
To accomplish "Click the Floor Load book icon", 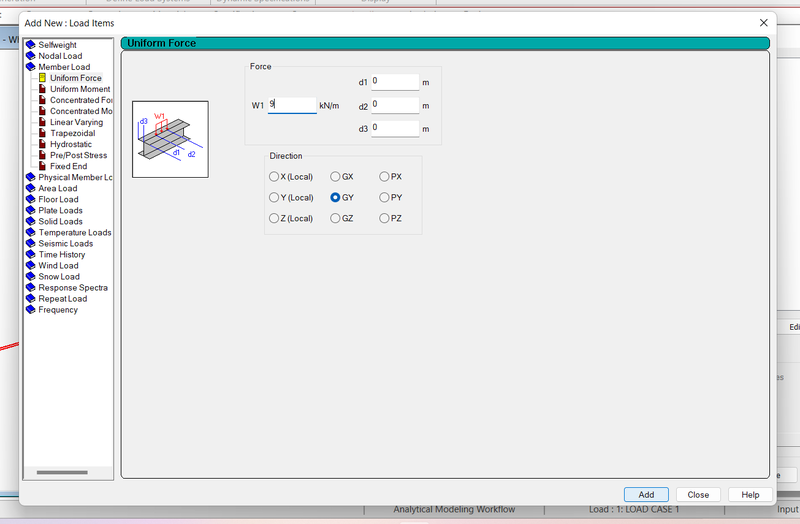I will coord(31,199).
